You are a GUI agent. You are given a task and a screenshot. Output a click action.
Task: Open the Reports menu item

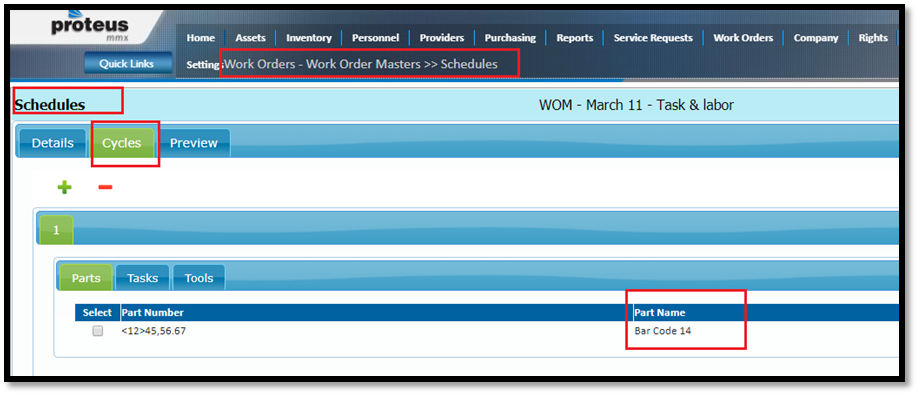(574, 37)
